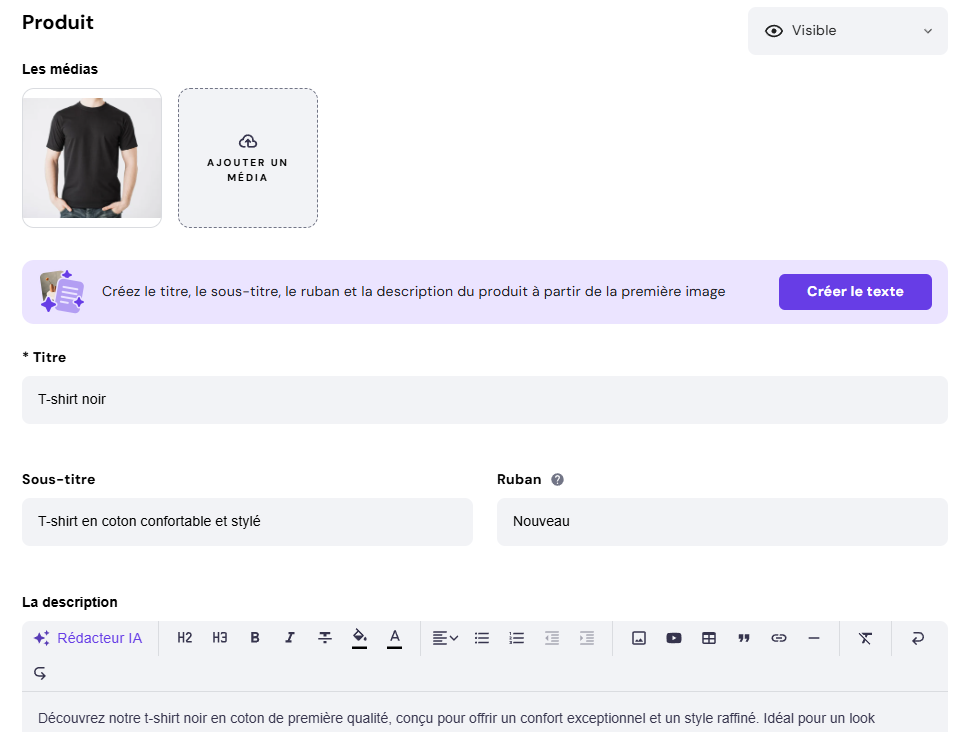Pick a text color for the description
Screen dimensions: 972x732
coord(394,637)
